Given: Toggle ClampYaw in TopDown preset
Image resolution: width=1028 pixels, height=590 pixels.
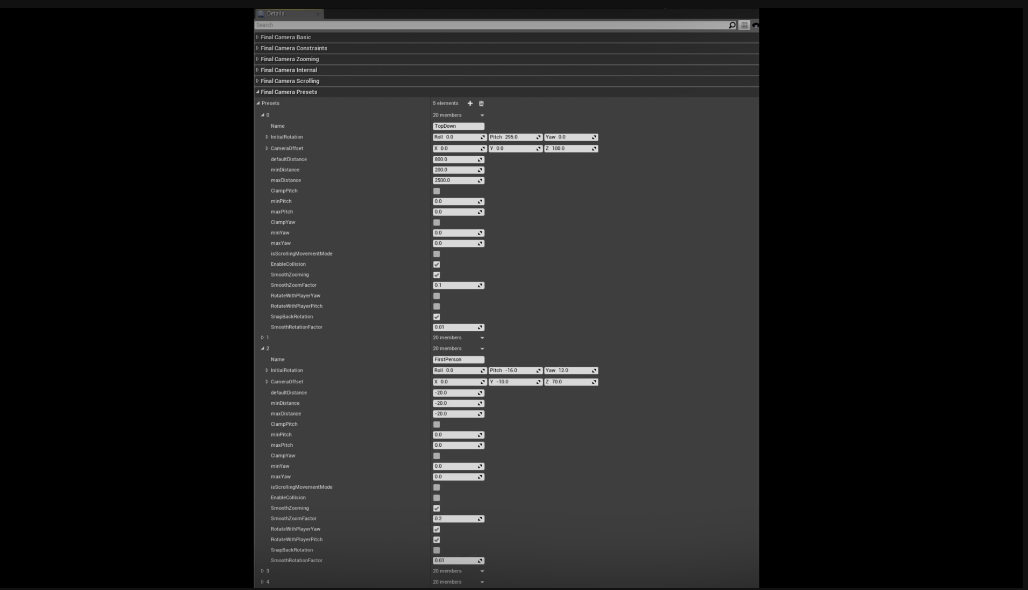Looking at the screenshot, I should 437,222.
